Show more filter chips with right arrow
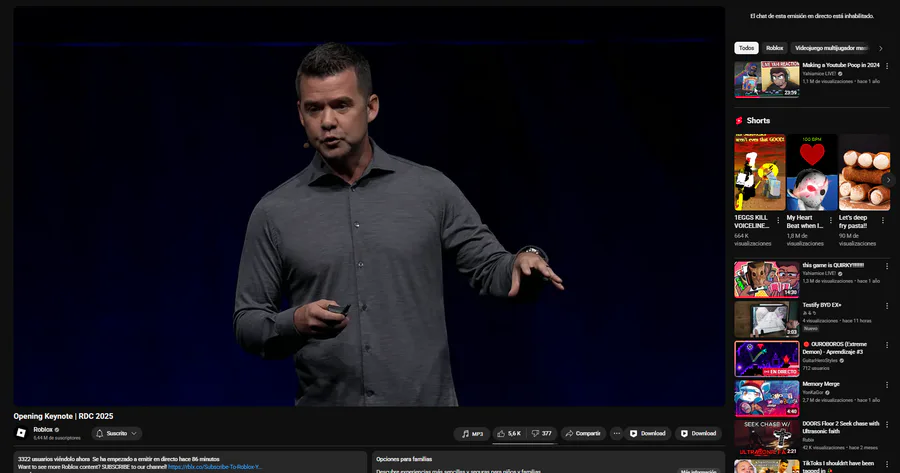 pyautogui.click(x=881, y=48)
